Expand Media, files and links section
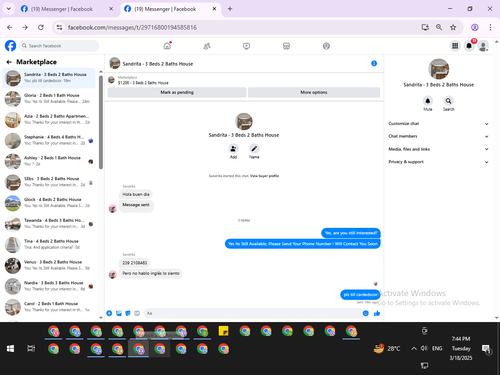Screen dimensions: 500x375 [x=438, y=149]
